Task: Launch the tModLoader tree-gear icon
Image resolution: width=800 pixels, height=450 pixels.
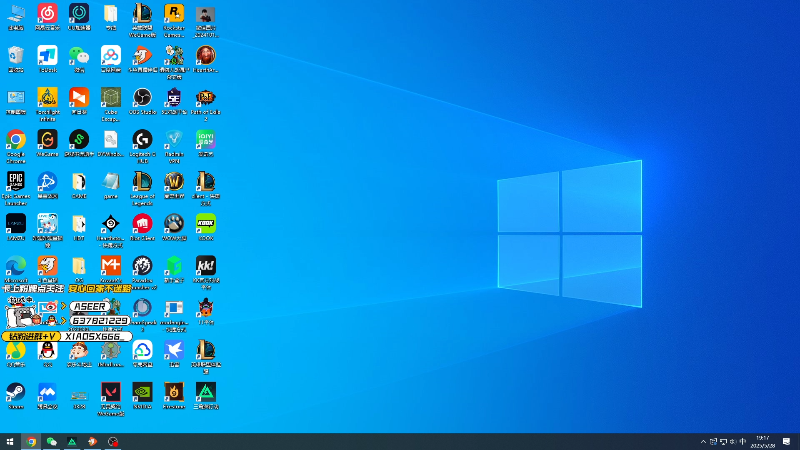Action: (x=111, y=354)
